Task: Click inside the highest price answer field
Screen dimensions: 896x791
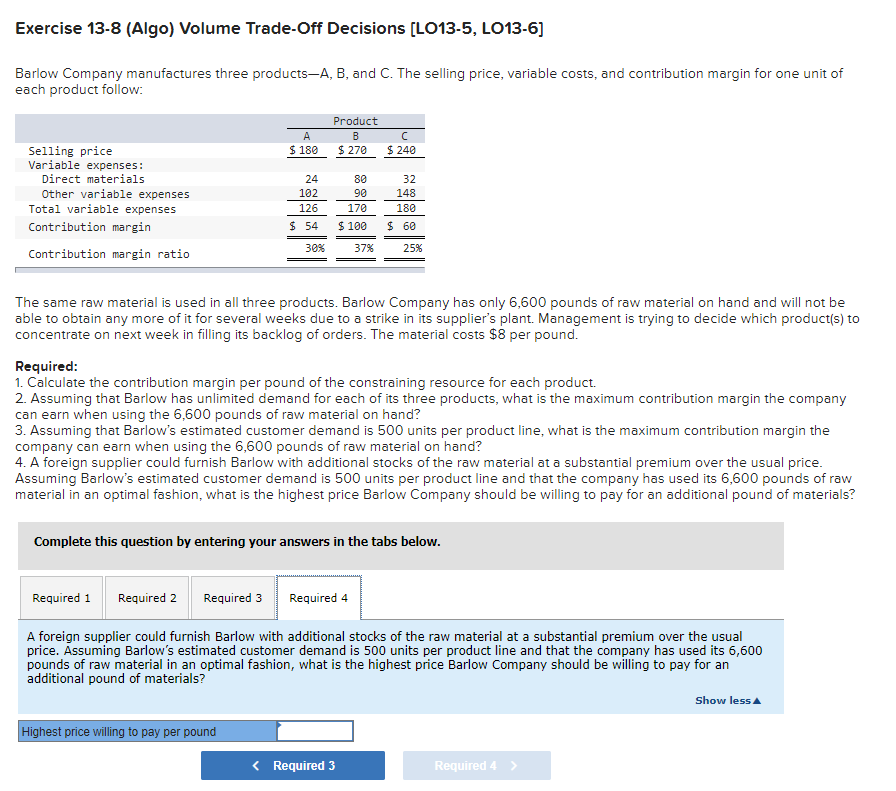Action: (x=315, y=731)
